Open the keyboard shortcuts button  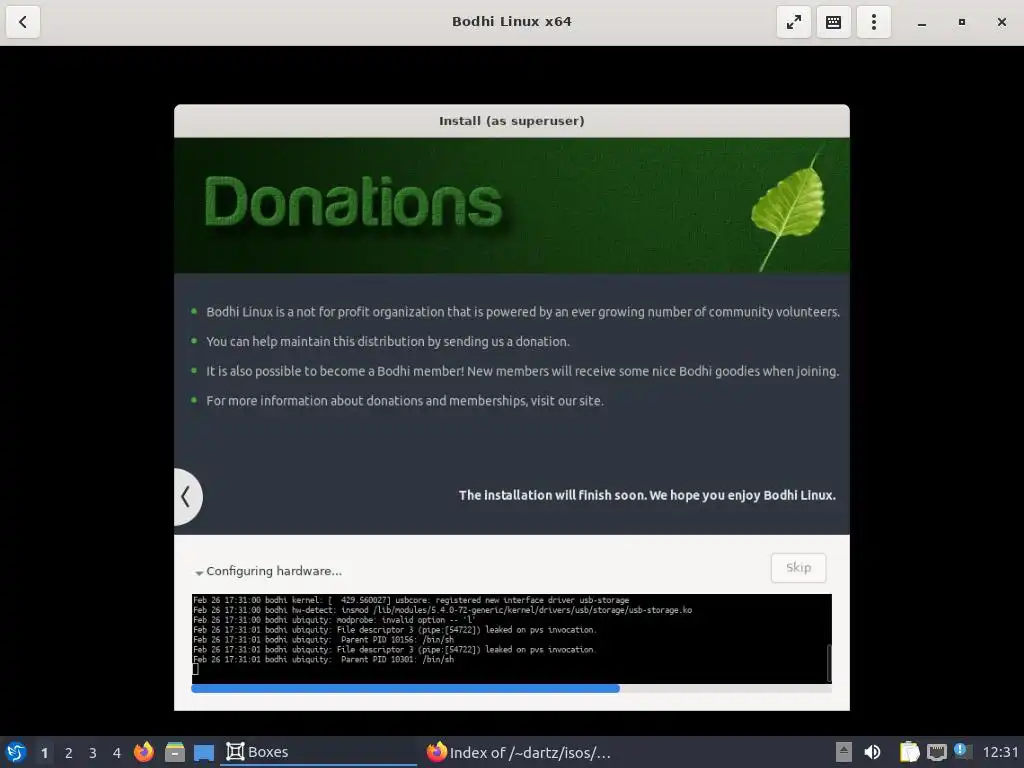click(x=833, y=22)
